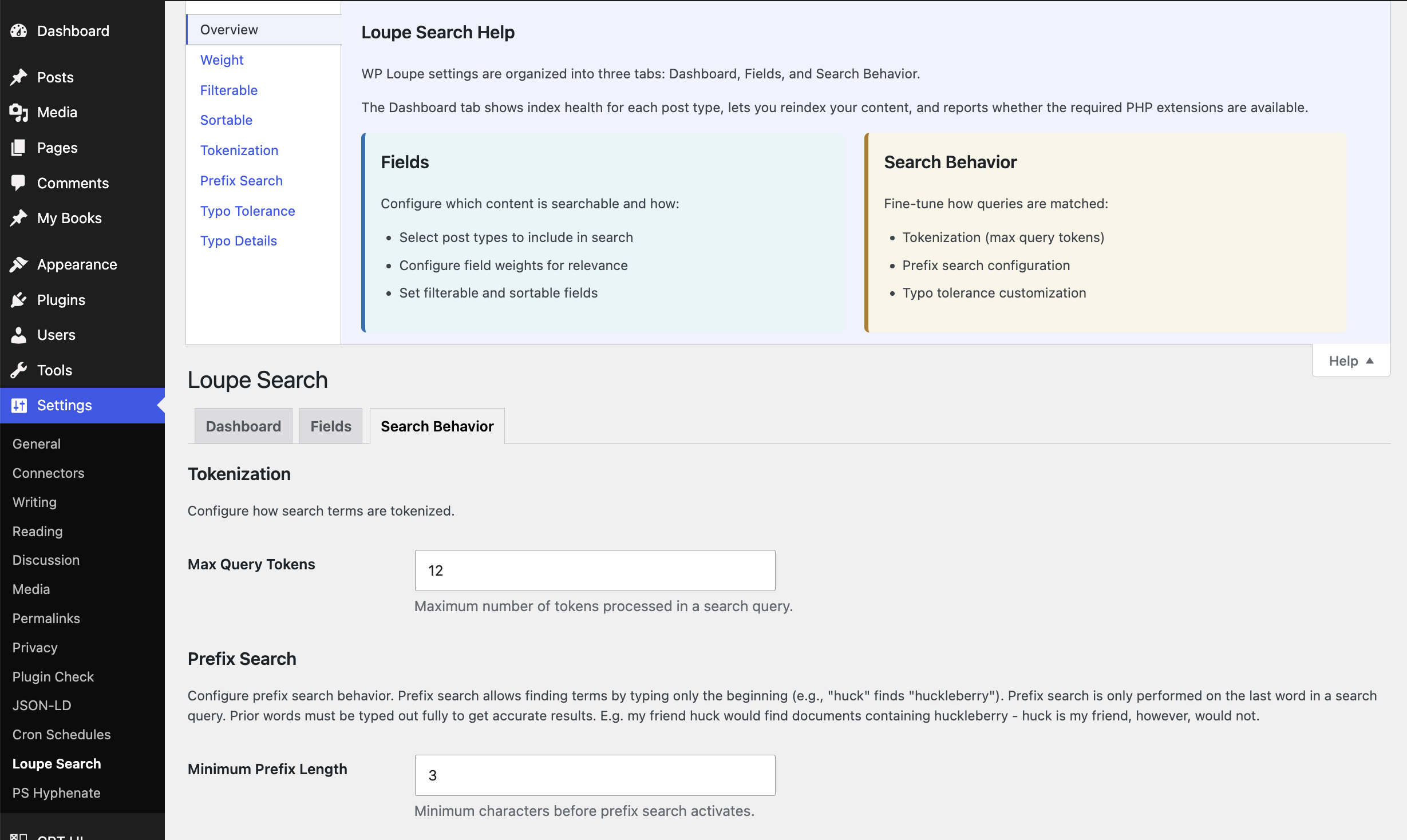Open Cron Schedules settings page

tap(61, 735)
